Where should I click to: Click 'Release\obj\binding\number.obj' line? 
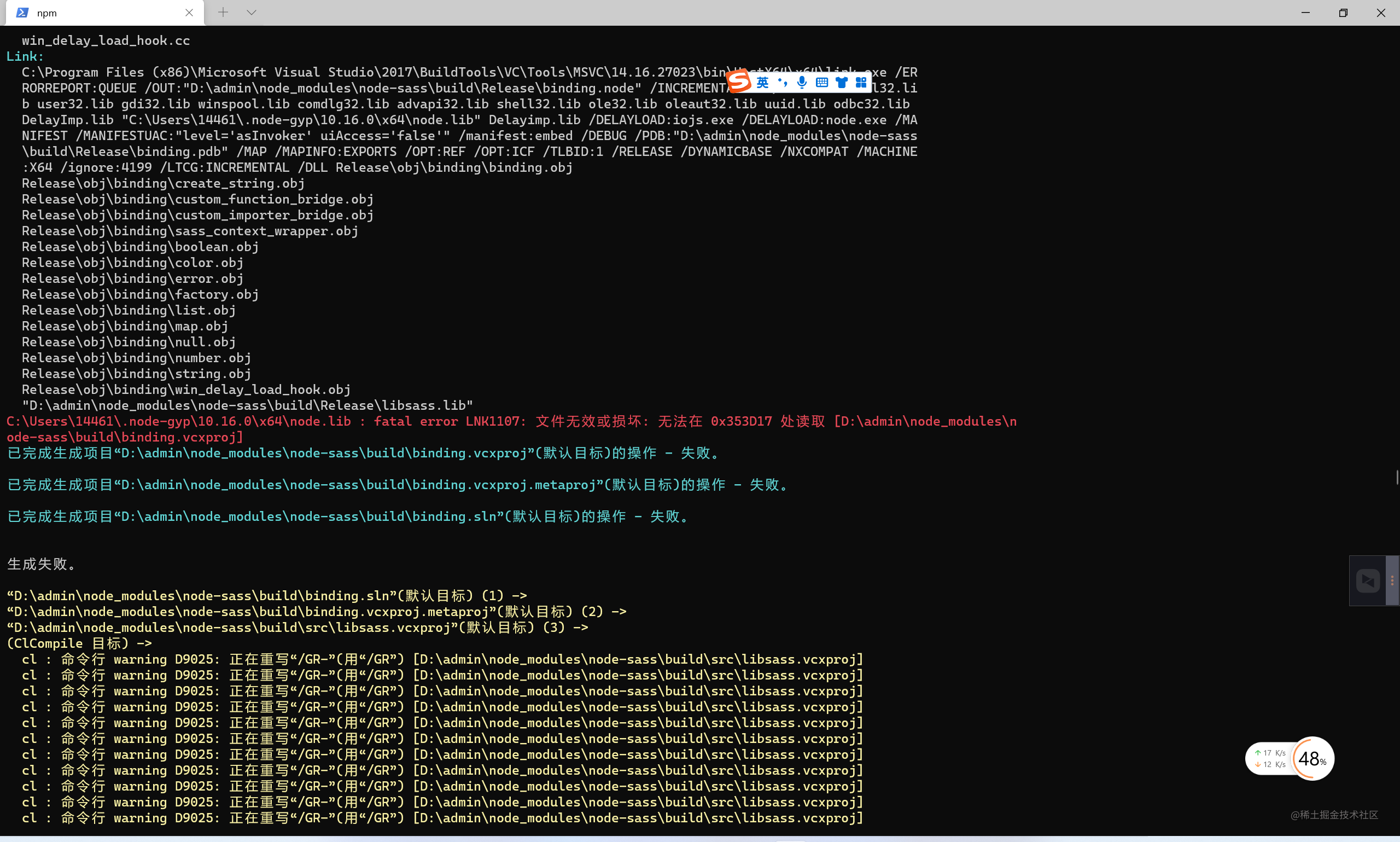pyautogui.click(x=136, y=358)
